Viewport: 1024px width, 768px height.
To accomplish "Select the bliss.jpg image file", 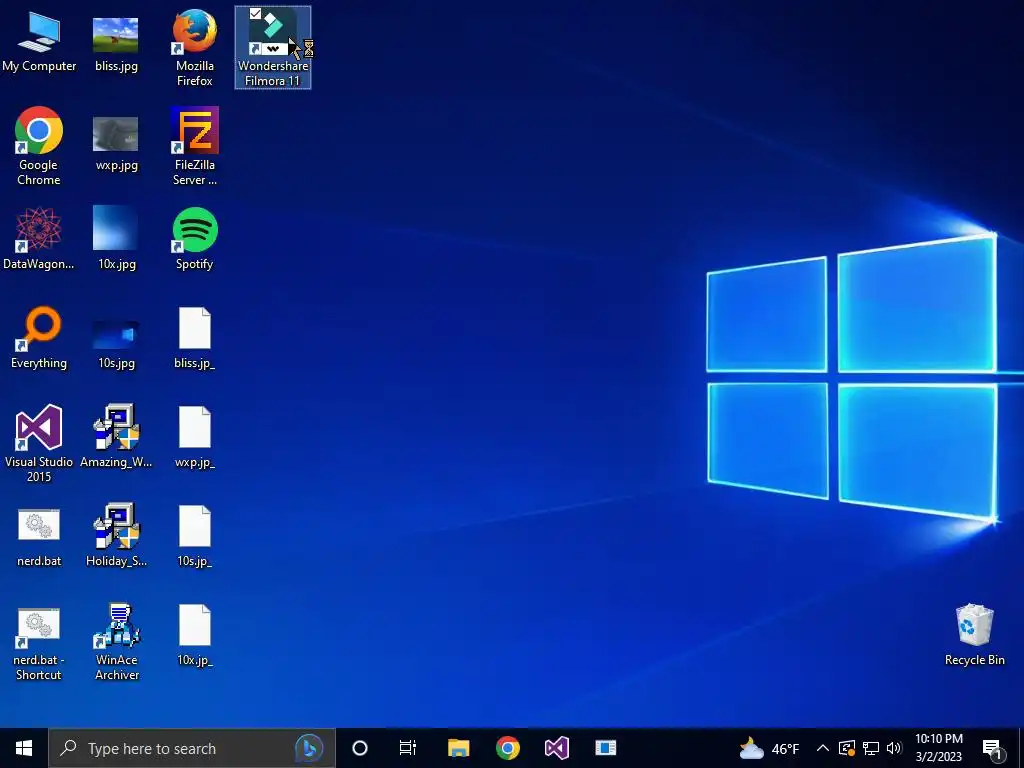I will coord(116,44).
